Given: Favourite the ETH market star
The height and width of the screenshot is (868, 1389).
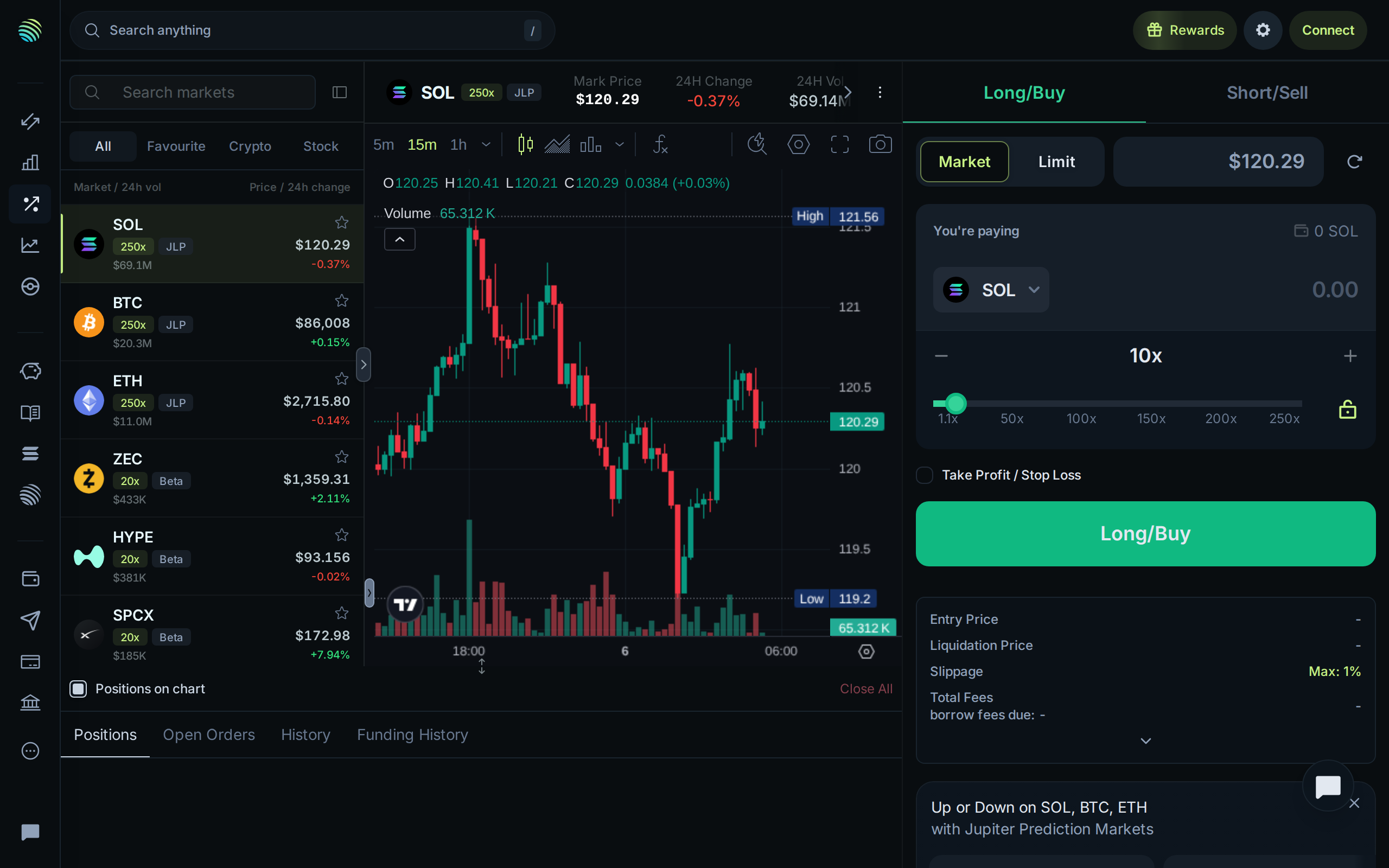Looking at the screenshot, I should pyautogui.click(x=341, y=378).
